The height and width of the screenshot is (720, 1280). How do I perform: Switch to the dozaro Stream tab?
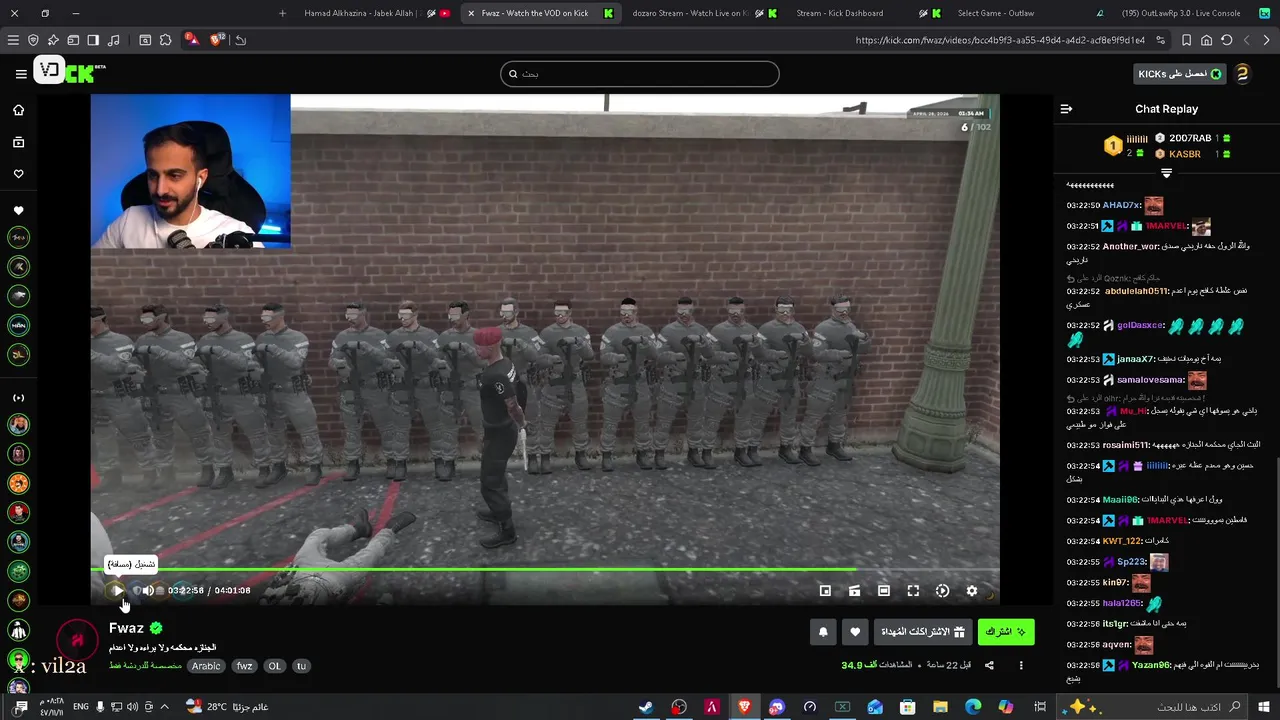pos(704,13)
